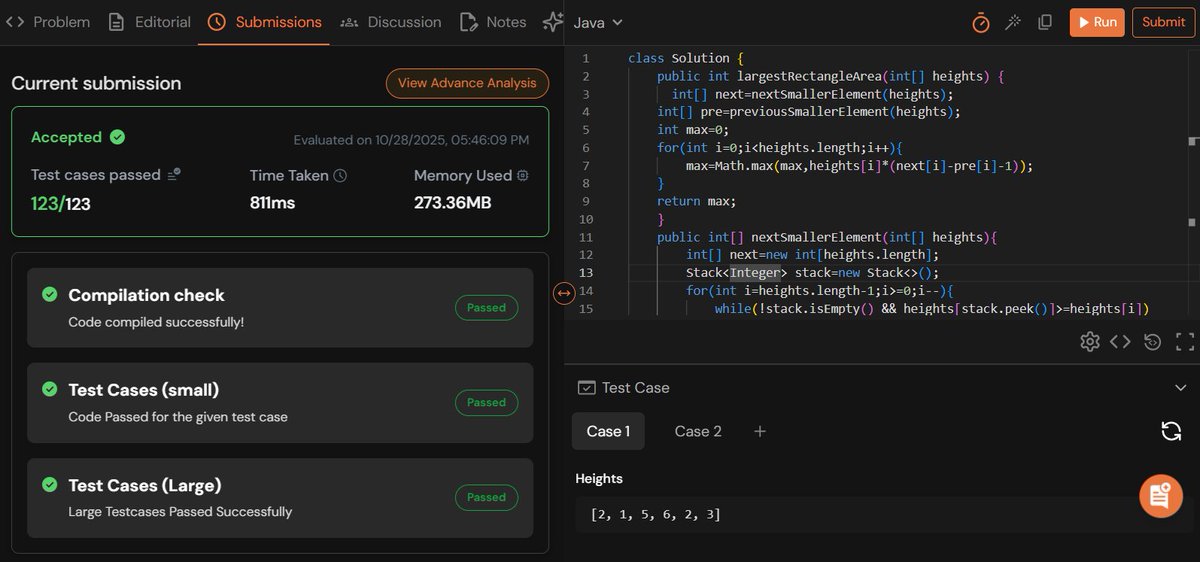The height and width of the screenshot is (562, 1200).
Task: Select Case 1 tab
Action: pyautogui.click(x=608, y=431)
